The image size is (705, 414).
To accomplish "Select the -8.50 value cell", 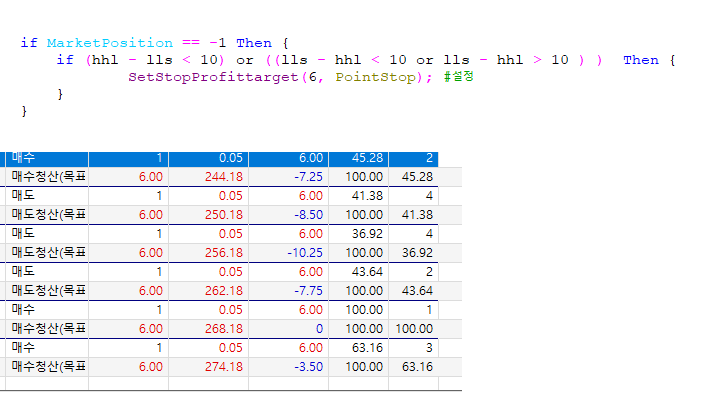I will click(x=304, y=215).
